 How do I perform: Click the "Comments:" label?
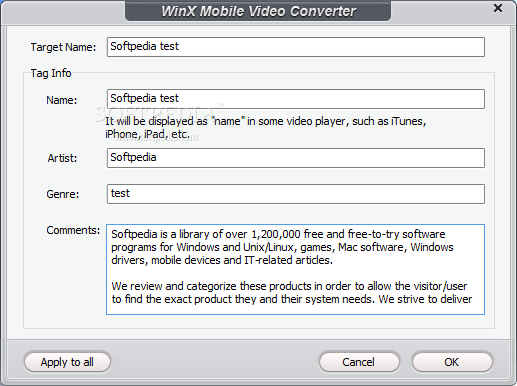tap(73, 230)
